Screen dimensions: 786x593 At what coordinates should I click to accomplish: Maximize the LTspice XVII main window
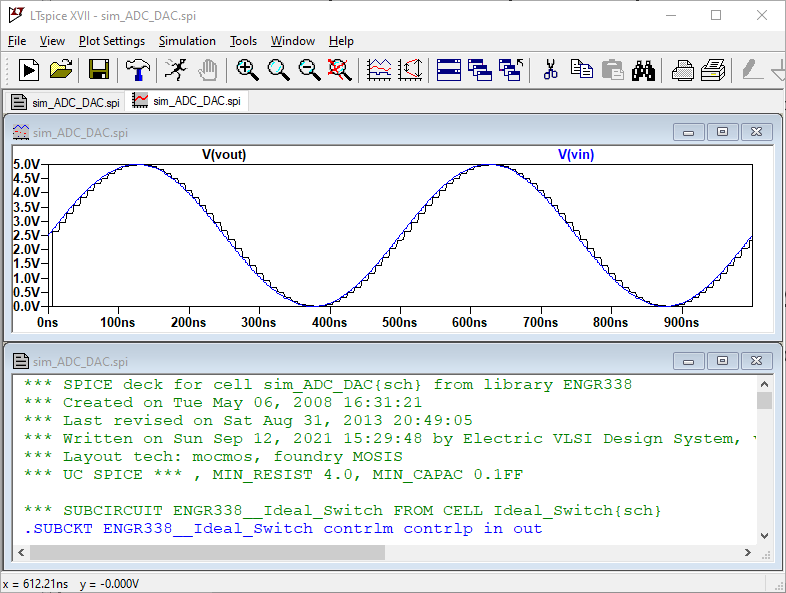click(x=716, y=16)
